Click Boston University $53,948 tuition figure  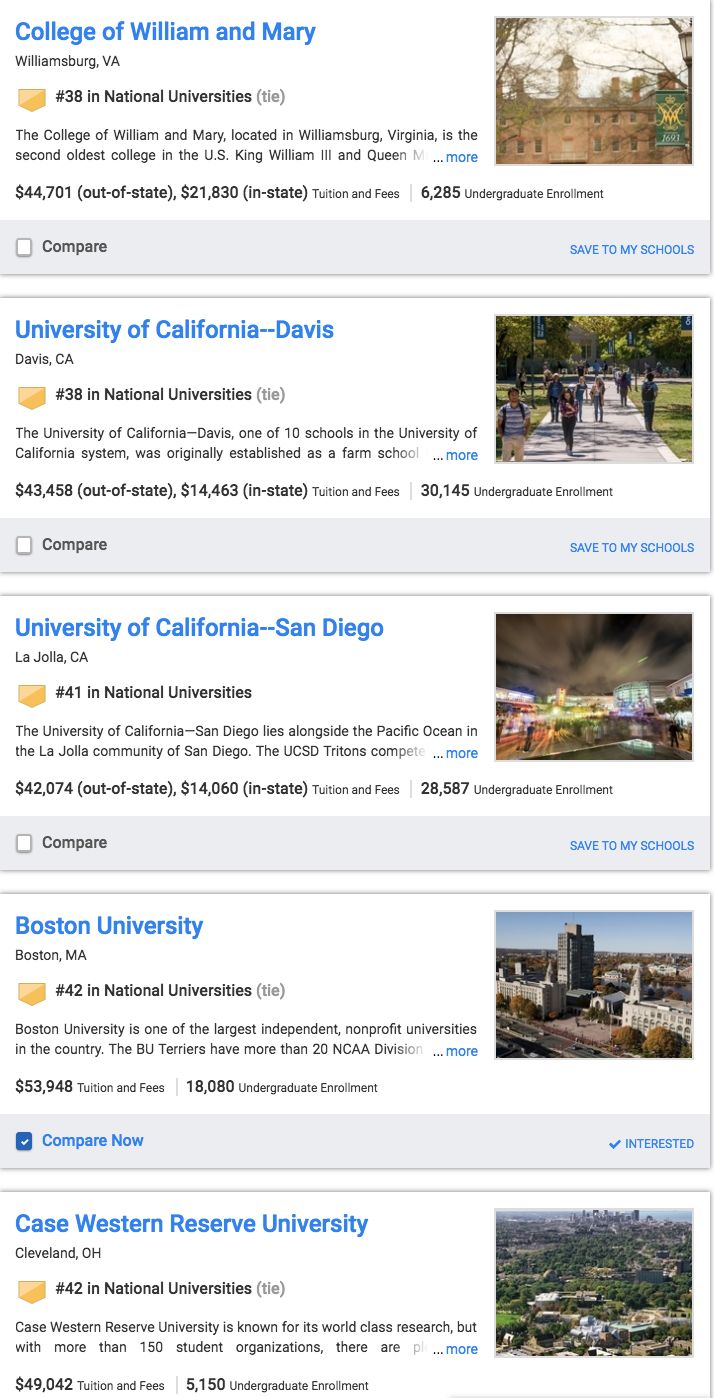[x=44, y=1086]
